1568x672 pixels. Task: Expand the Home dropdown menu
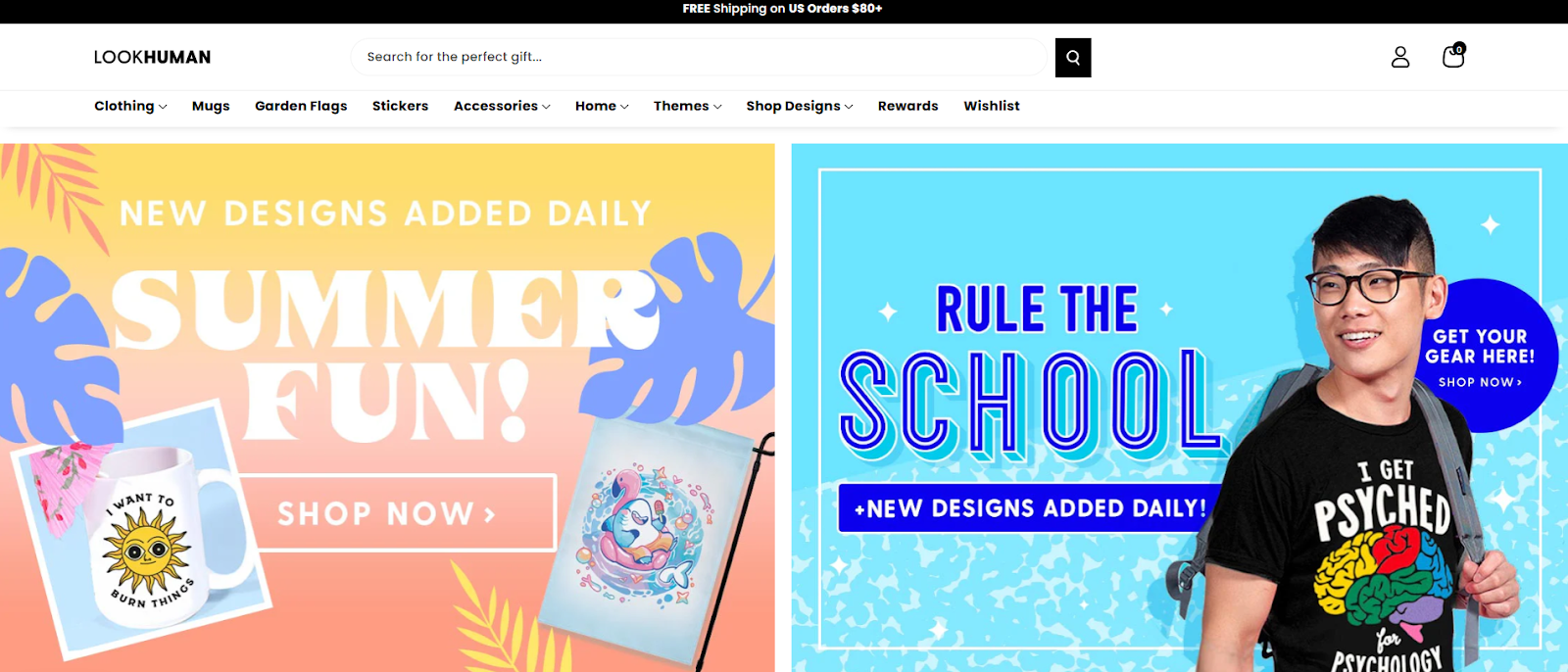(602, 106)
